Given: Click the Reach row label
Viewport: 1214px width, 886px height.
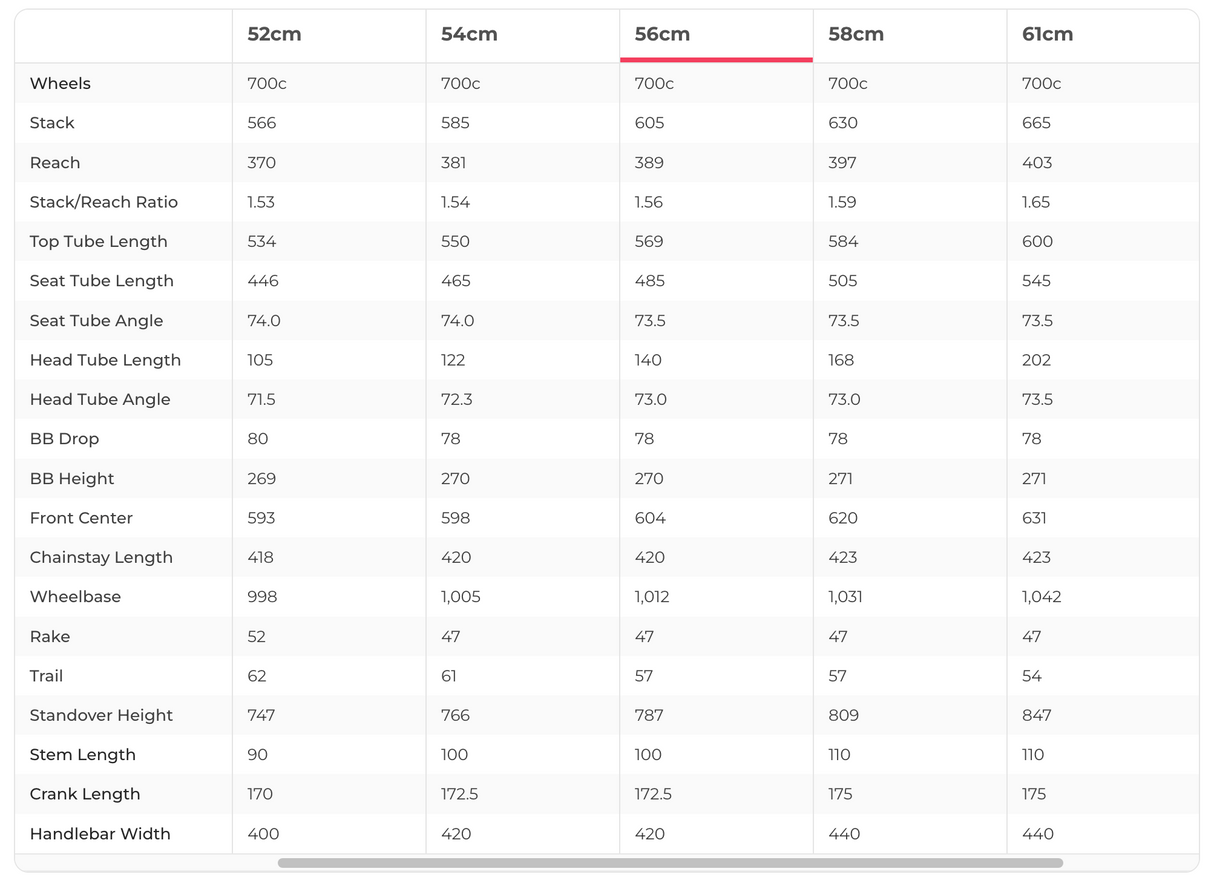Looking at the screenshot, I should click(x=55, y=163).
